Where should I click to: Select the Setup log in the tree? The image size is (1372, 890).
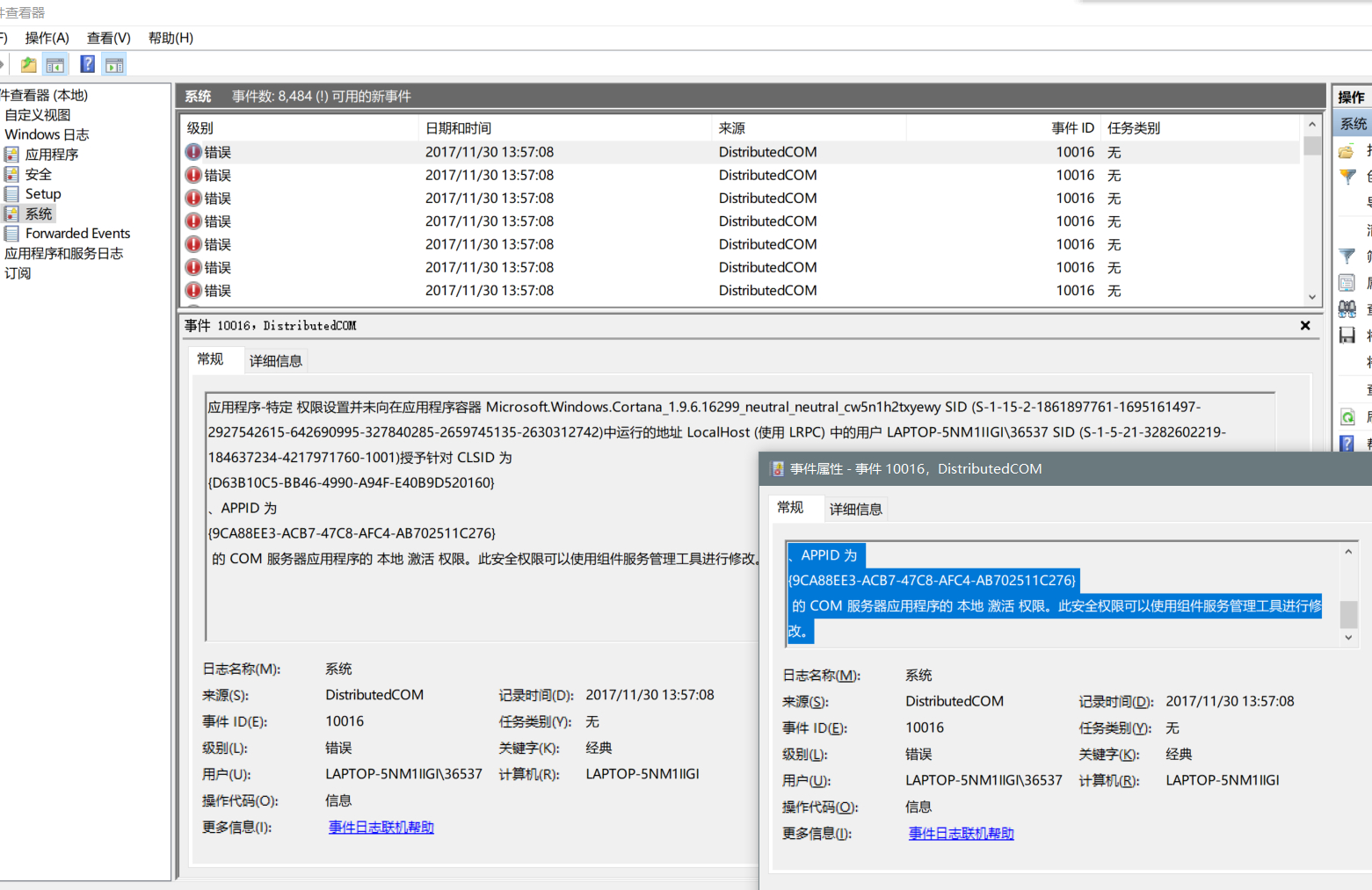(43, 194)
